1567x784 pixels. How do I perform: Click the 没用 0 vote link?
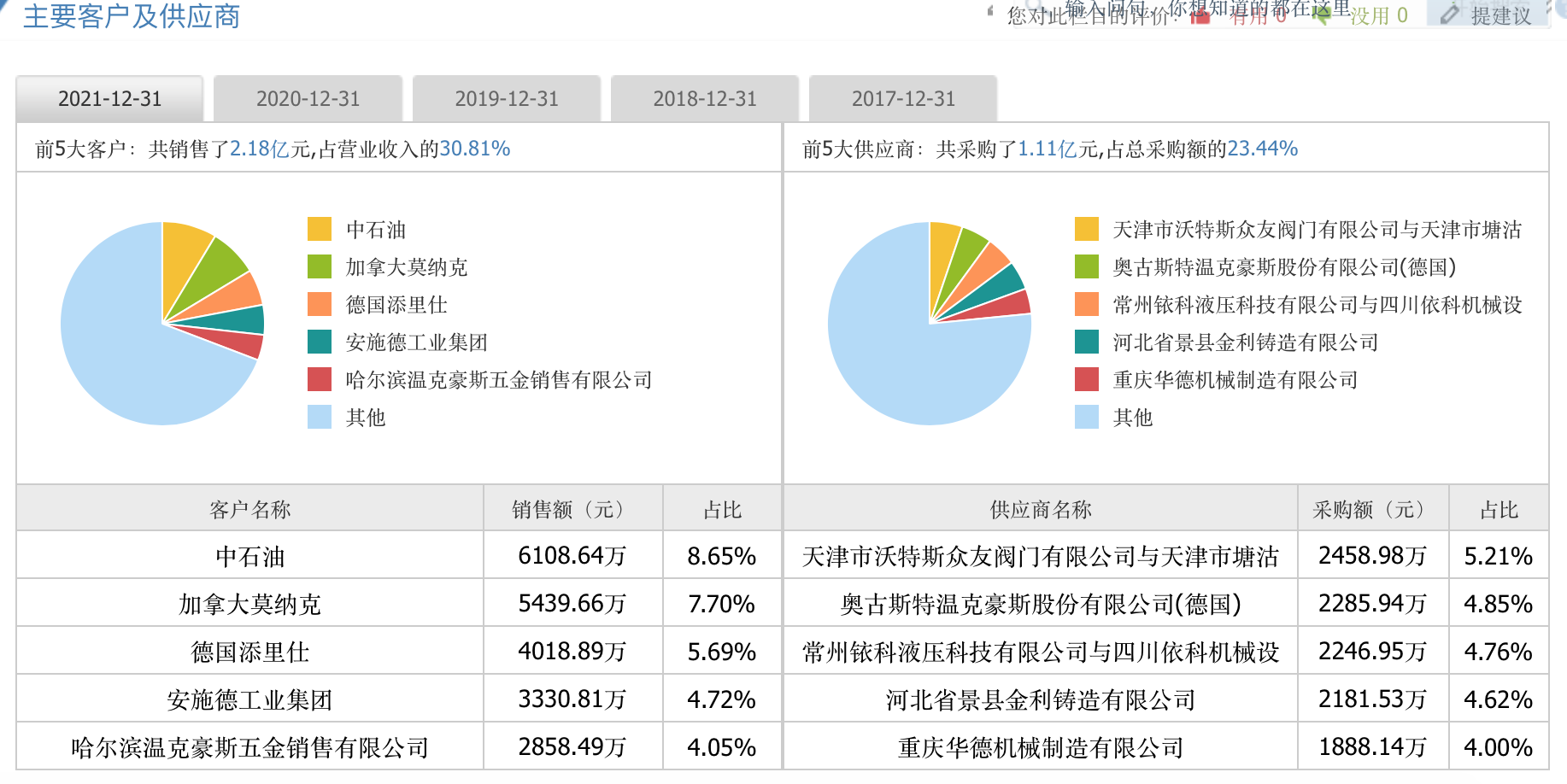1378,15
